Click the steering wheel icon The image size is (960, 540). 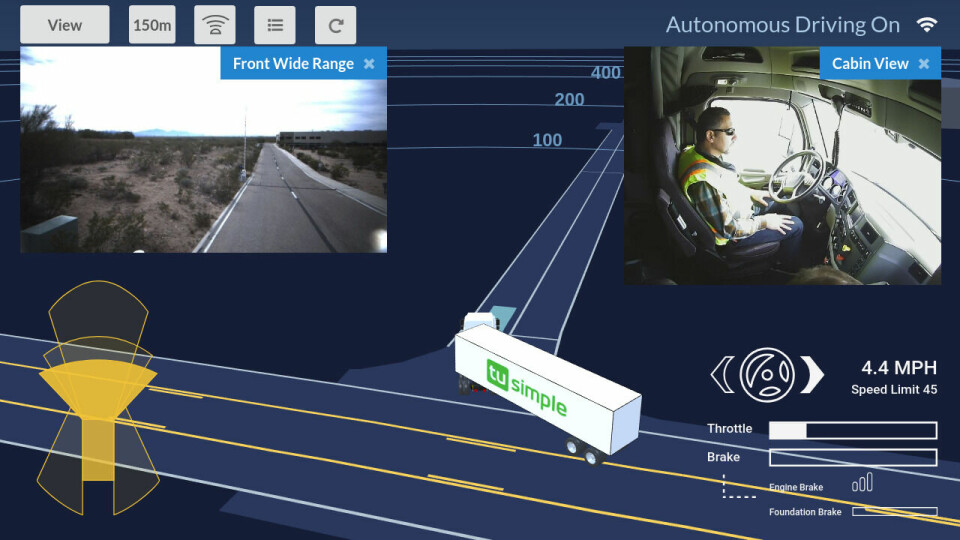767,374
